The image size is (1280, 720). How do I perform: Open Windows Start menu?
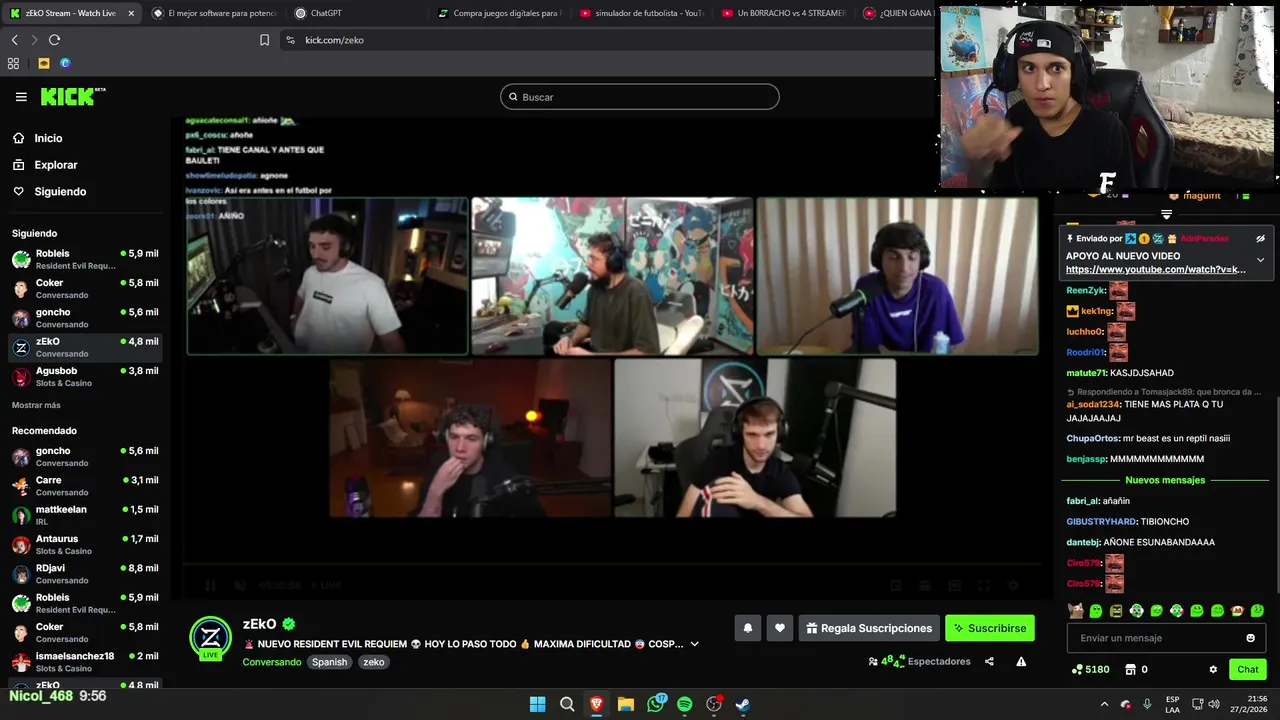tap(537, 704)
